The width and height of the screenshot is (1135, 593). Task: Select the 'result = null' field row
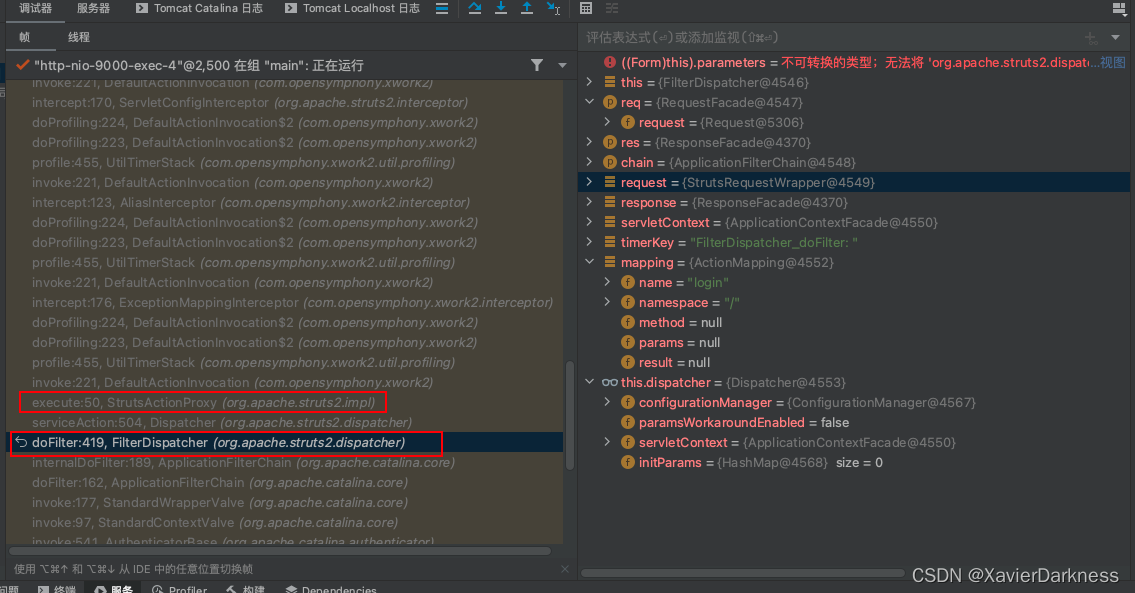pos(854,363)
